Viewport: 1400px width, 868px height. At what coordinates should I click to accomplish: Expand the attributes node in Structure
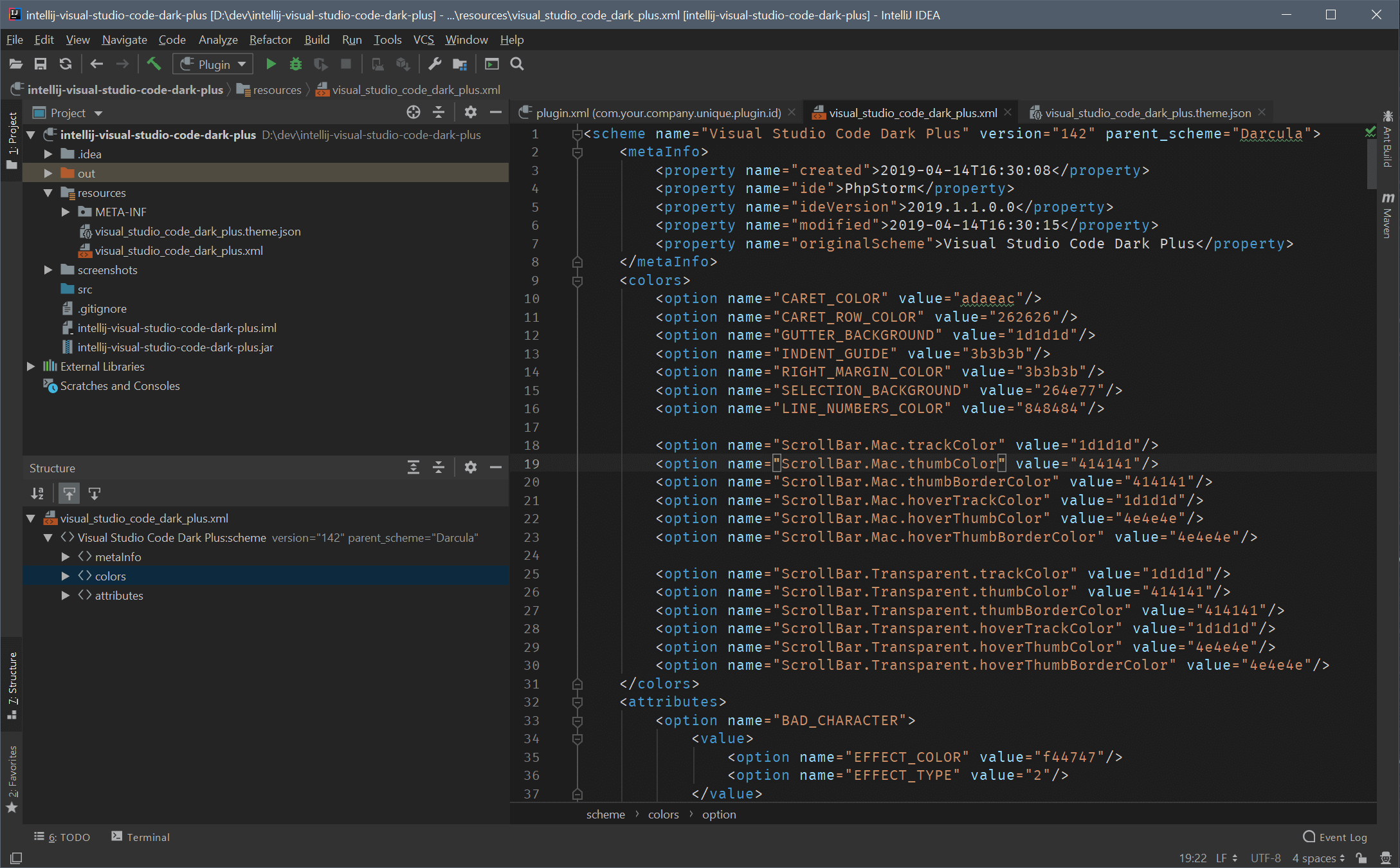[66, 595]
